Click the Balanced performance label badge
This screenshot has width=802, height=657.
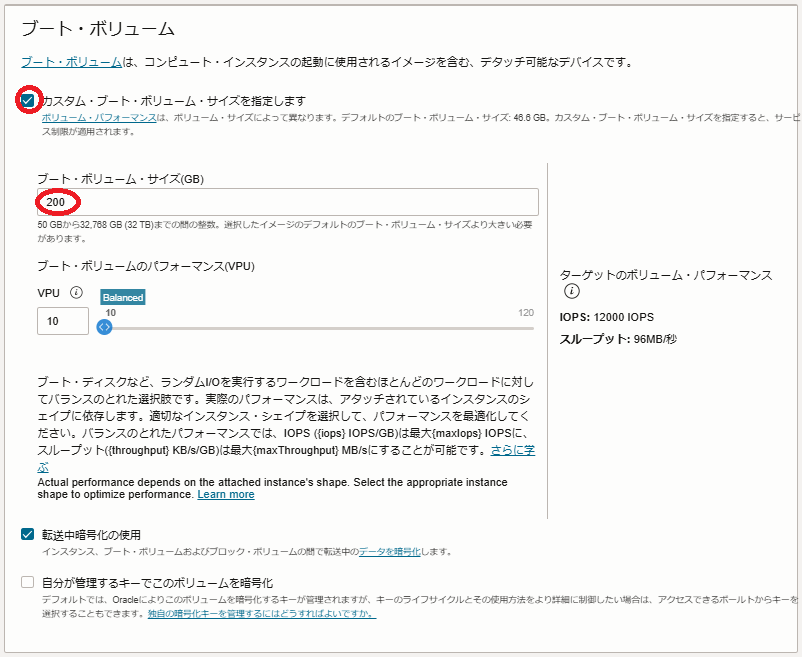tap(122, 297)
